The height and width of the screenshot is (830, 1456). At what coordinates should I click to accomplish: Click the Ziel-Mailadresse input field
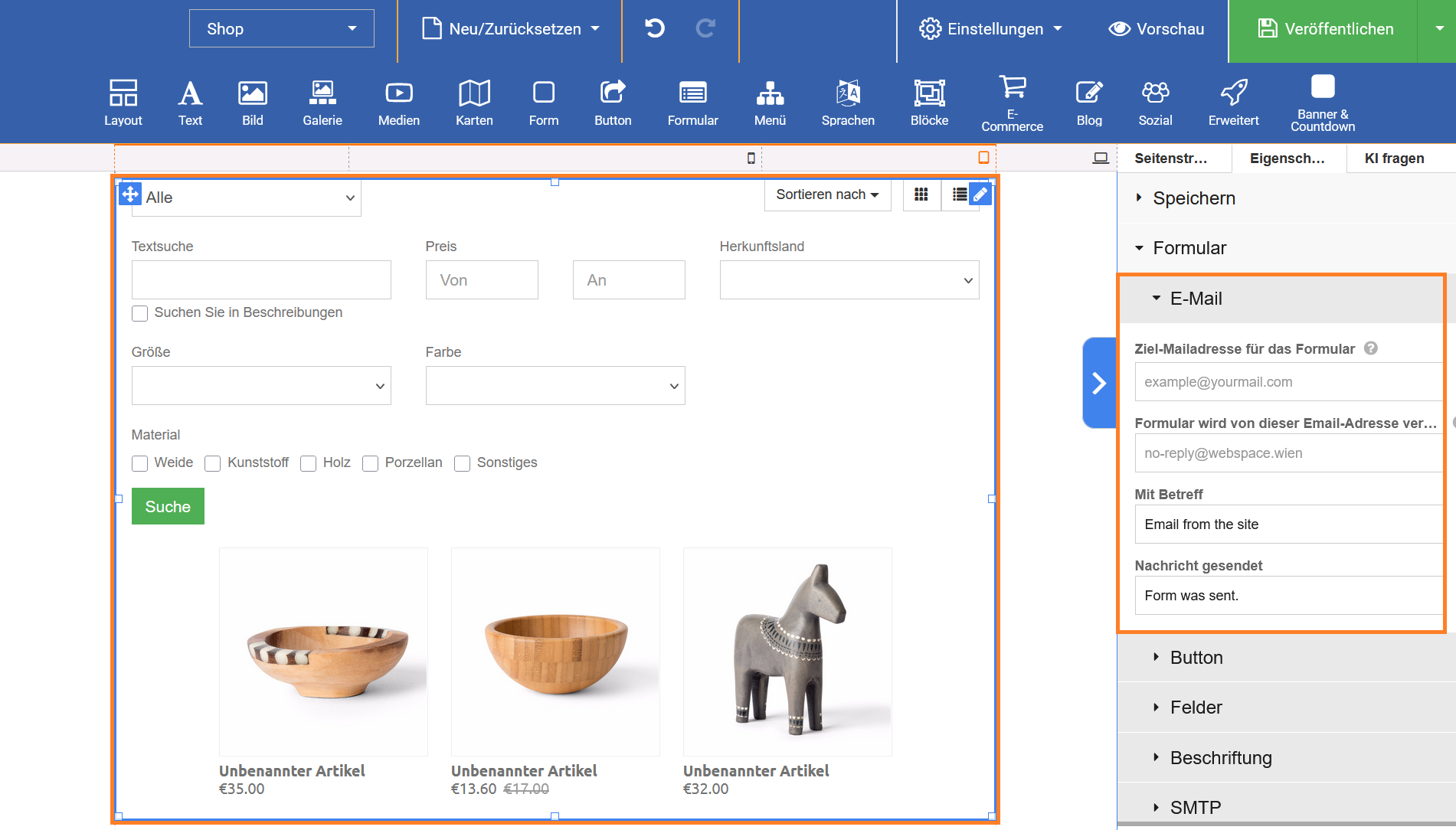coord(1288,382)
